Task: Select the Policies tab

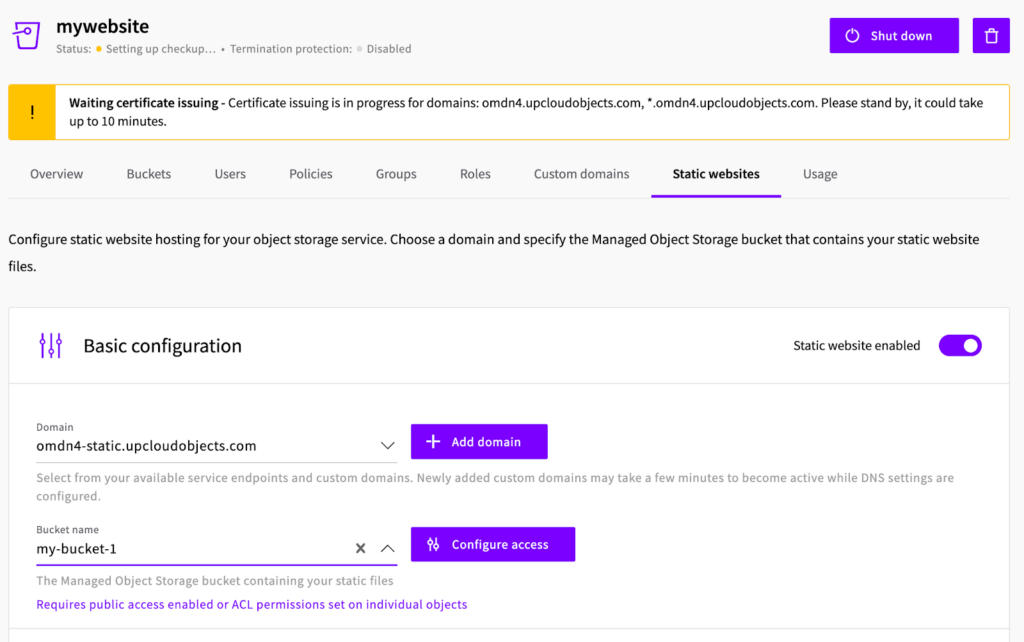Action: pyautogui.click(x=311, y=174)
